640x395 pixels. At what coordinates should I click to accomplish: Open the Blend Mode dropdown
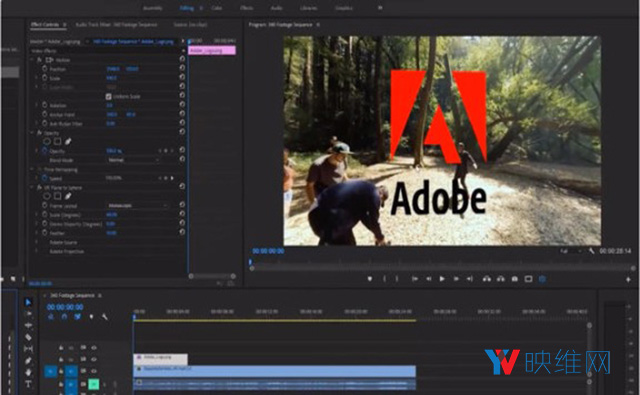(133, 160)
